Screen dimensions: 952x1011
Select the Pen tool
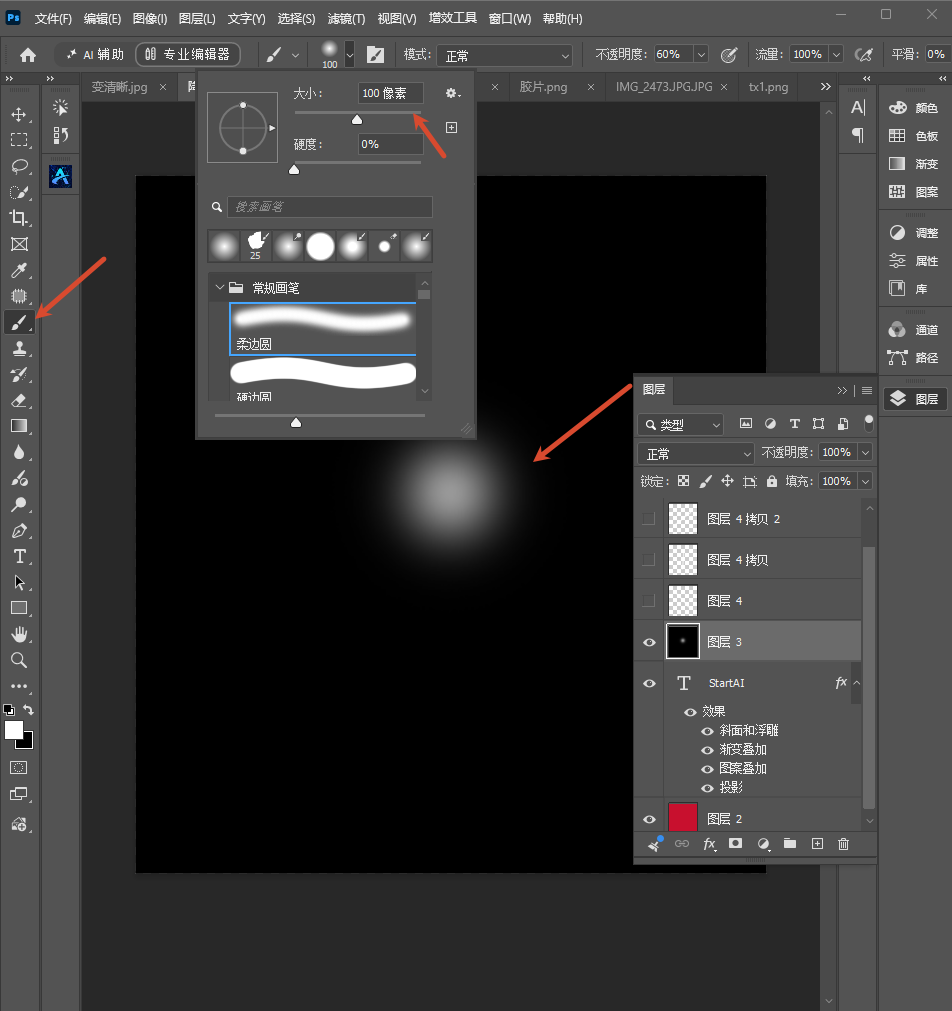coord(19,531)
